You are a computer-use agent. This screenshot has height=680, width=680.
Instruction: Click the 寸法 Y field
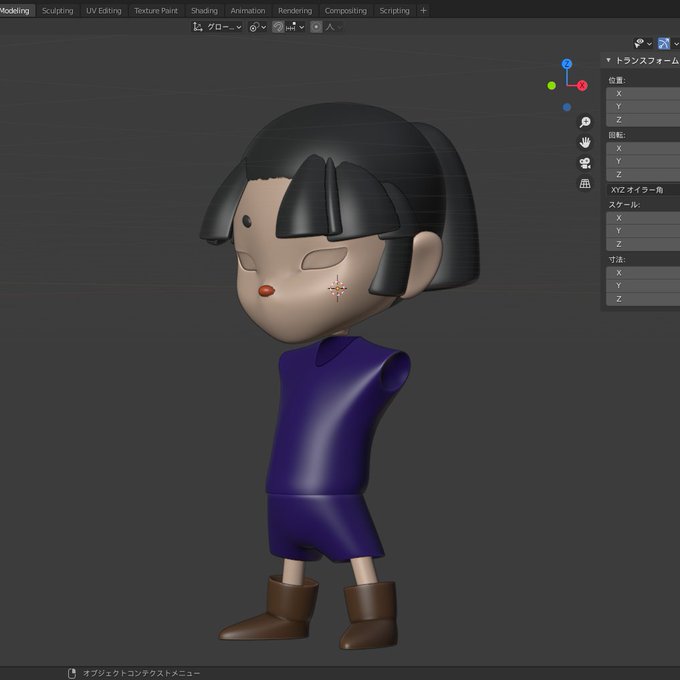point(643,286)
